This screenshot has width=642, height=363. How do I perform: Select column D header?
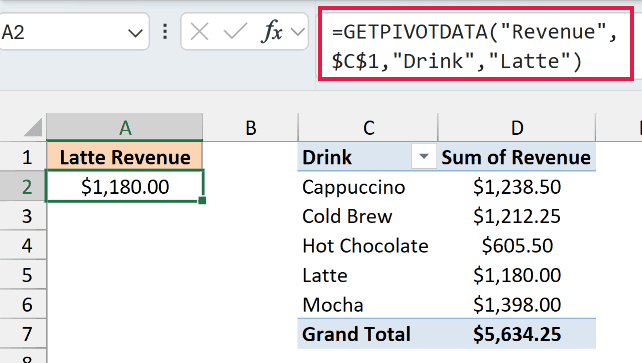click(517, 128)
